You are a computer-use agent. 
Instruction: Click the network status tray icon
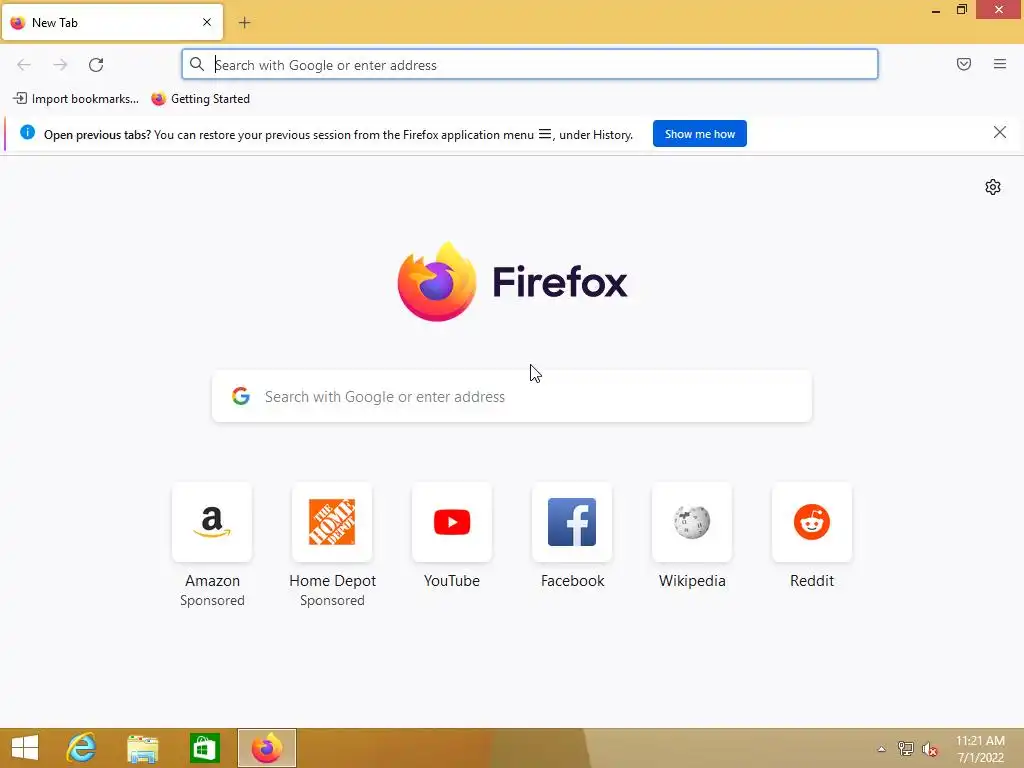click(905, 749)
